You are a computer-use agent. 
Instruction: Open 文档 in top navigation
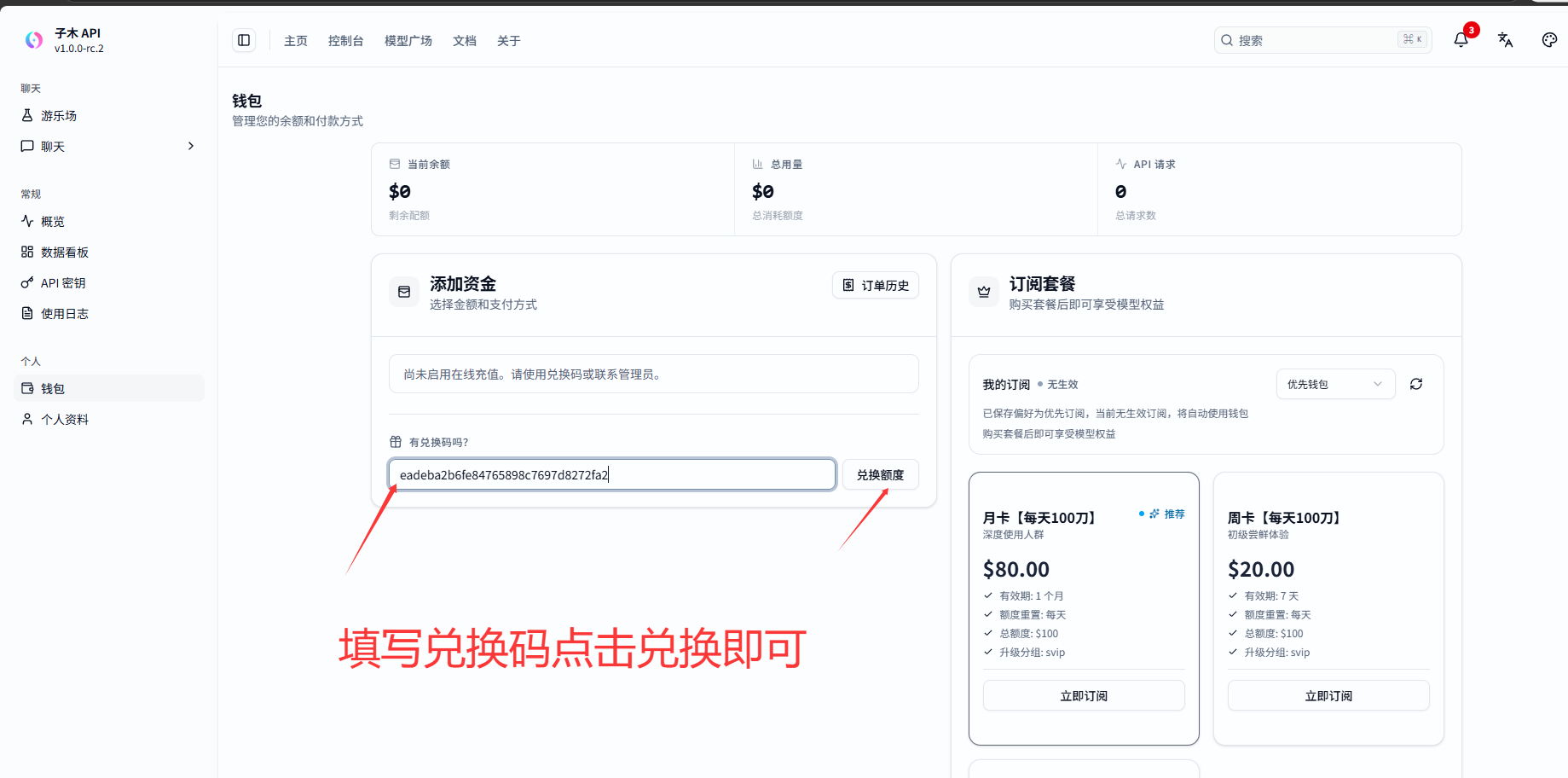coord(464,40)
